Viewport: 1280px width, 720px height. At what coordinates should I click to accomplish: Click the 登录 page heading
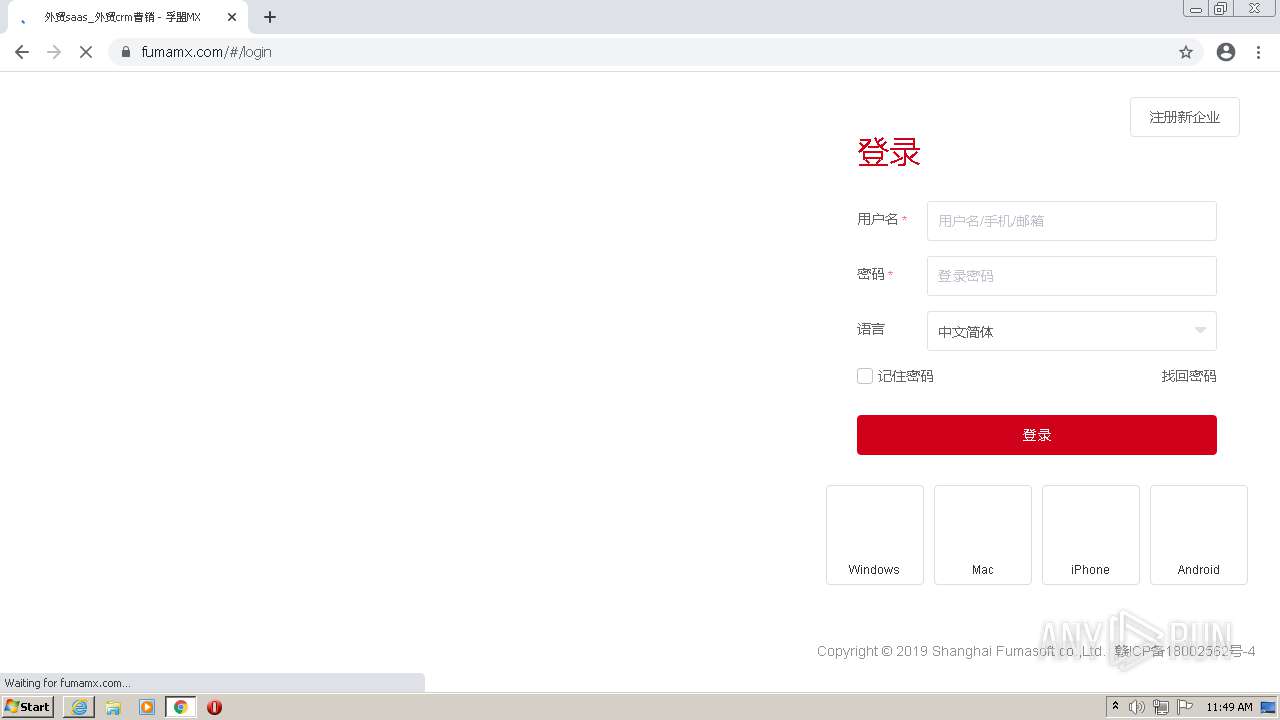(x=889, y=152)
